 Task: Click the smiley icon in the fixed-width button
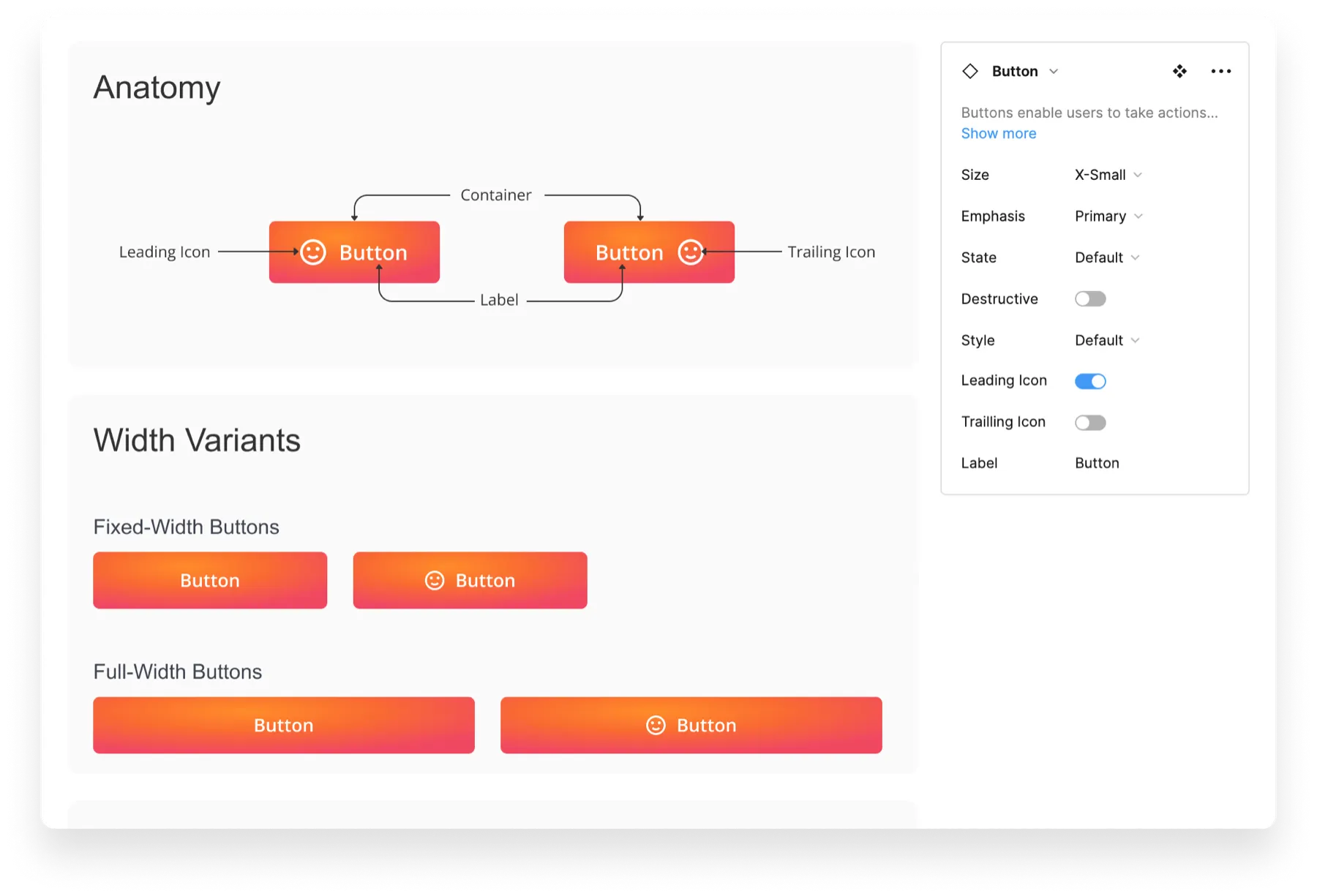(x=435, y=581)
